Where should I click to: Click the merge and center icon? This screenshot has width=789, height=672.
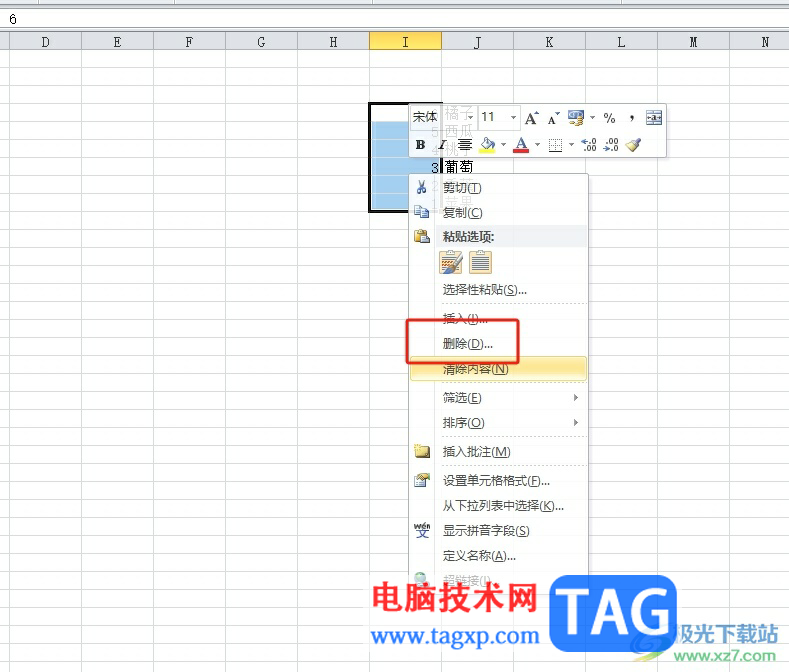click(654, 118)
